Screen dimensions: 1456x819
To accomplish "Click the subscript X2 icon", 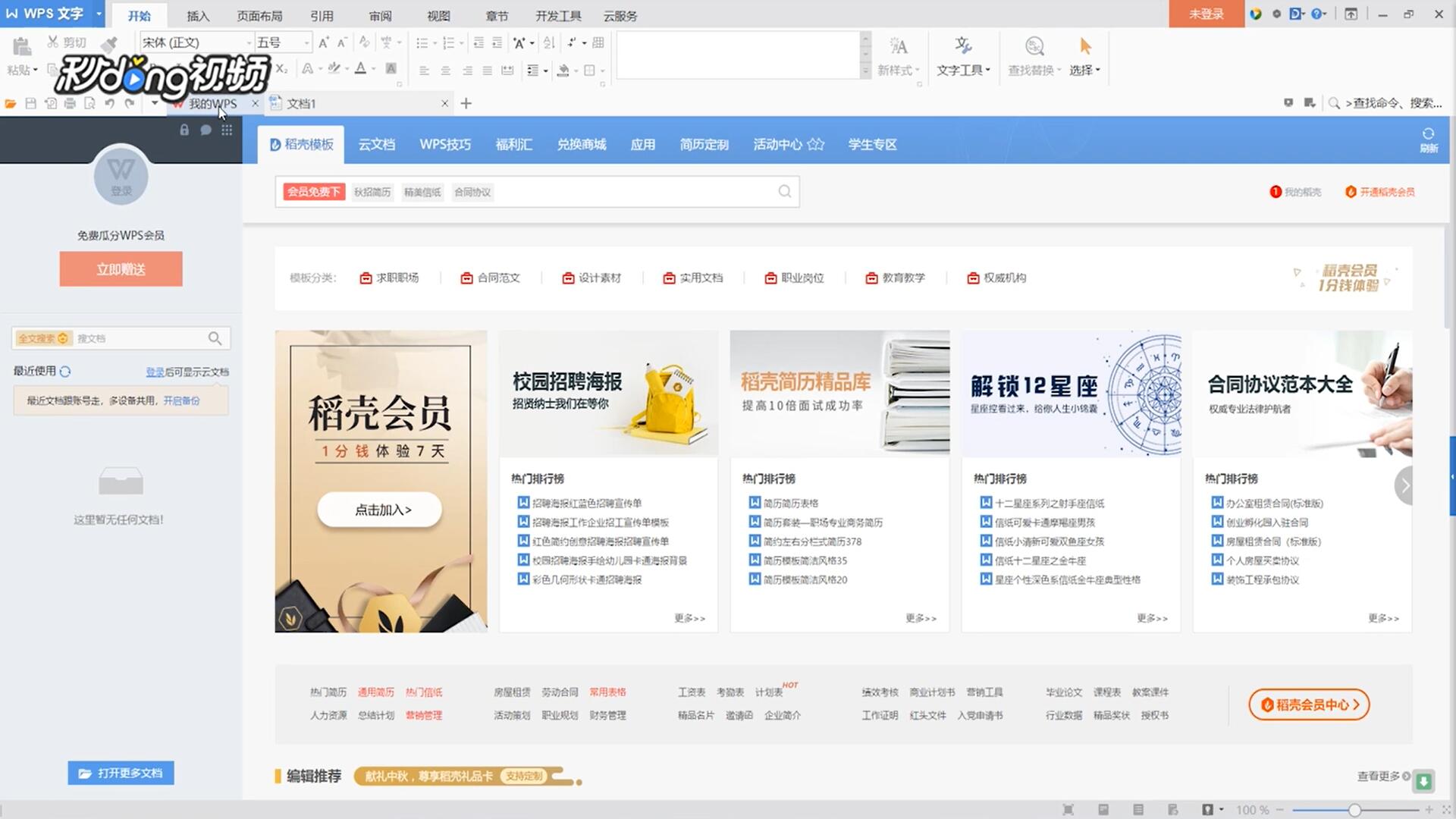I will (x=281, y=69).
